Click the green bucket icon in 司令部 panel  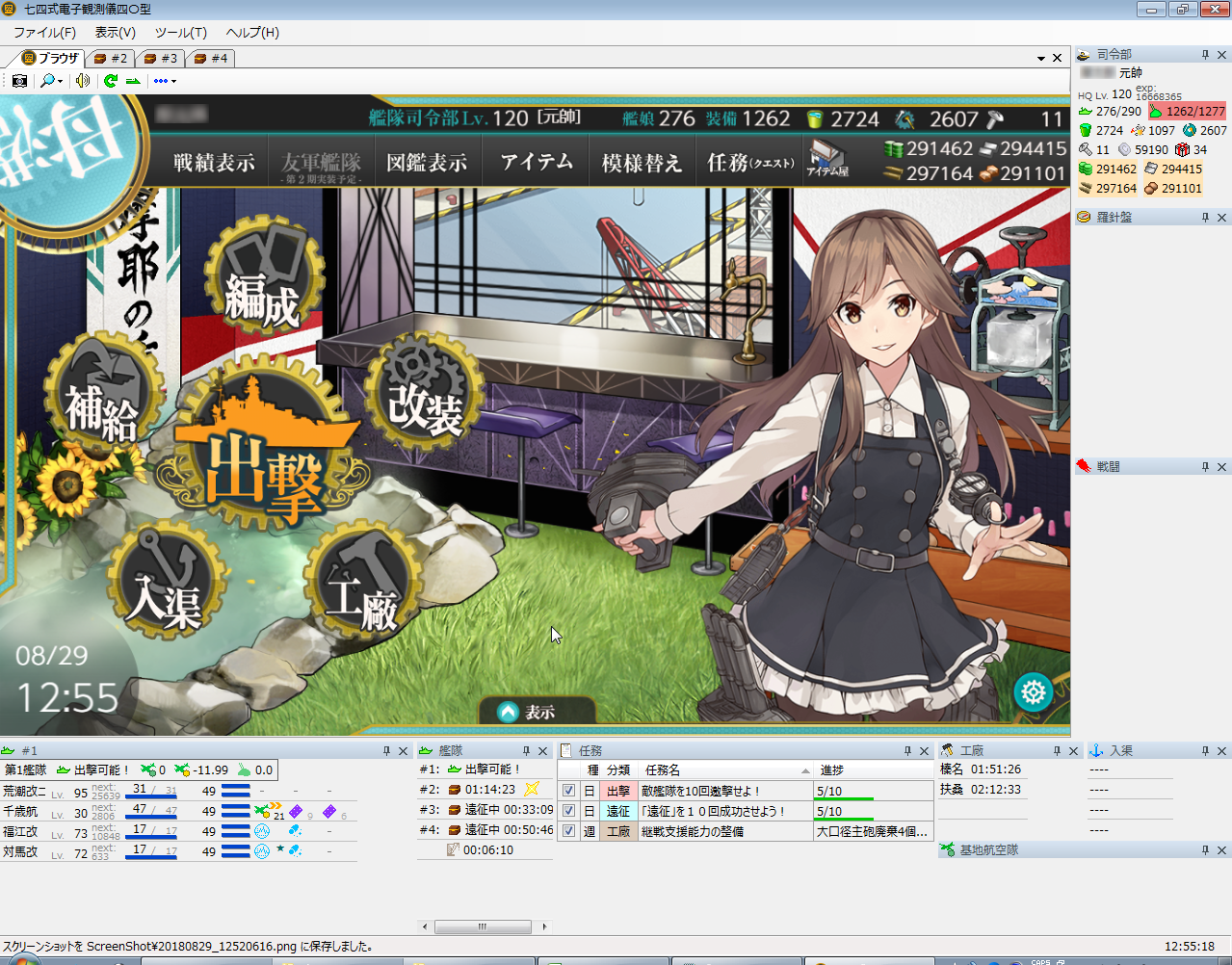click(x=1085, y=131)
